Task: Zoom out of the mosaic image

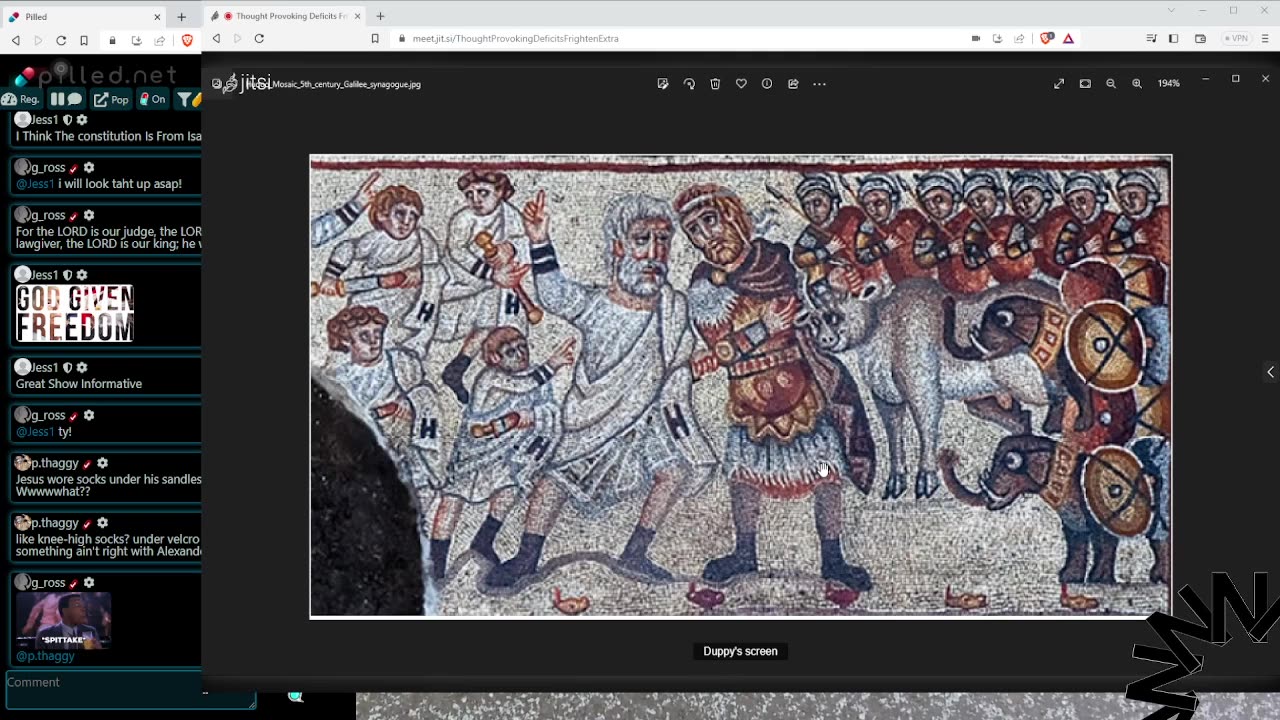Action: coord(1111,84)
